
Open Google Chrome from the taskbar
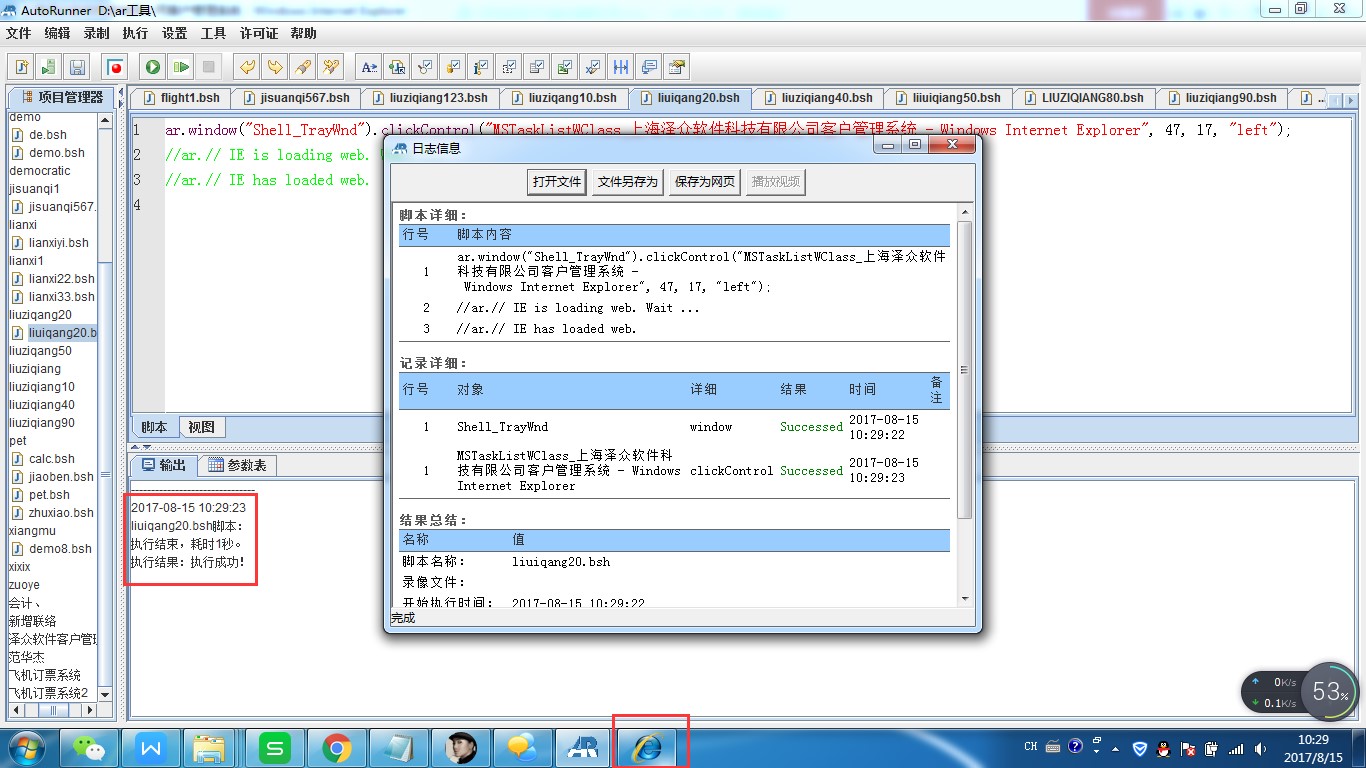click(x=336, y=747)
